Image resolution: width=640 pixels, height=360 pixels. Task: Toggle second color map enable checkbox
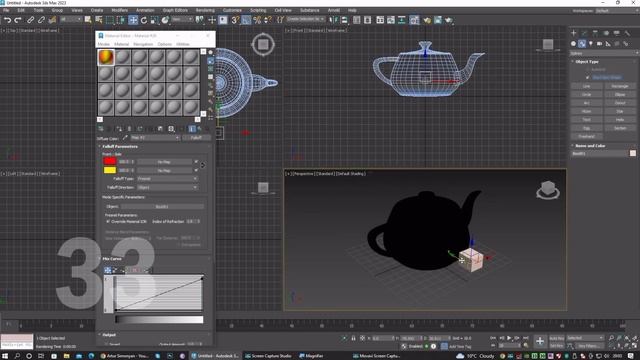point(196,170)
